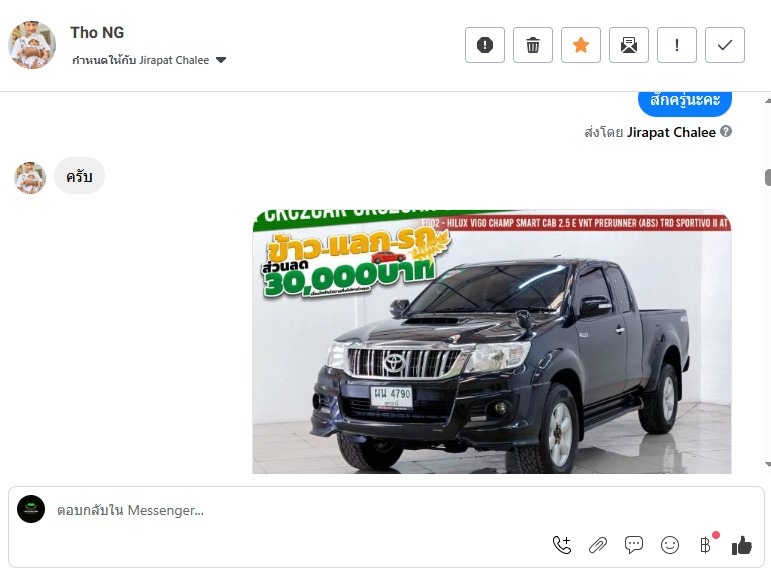The height and width of the screenshot is (573, 771).
Task: Mark conversation as unread envelope icon
Action: [628, 45]
